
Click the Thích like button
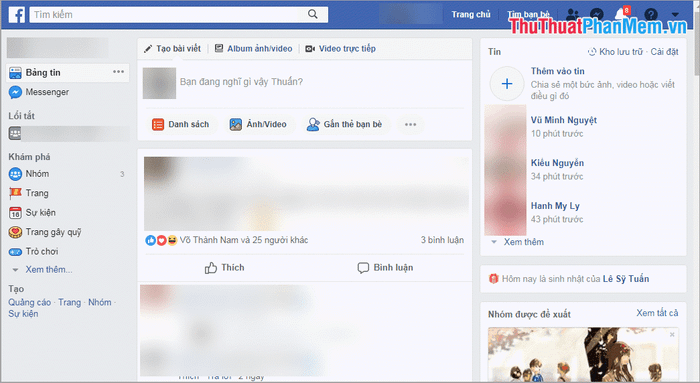[x=224, y=267]
